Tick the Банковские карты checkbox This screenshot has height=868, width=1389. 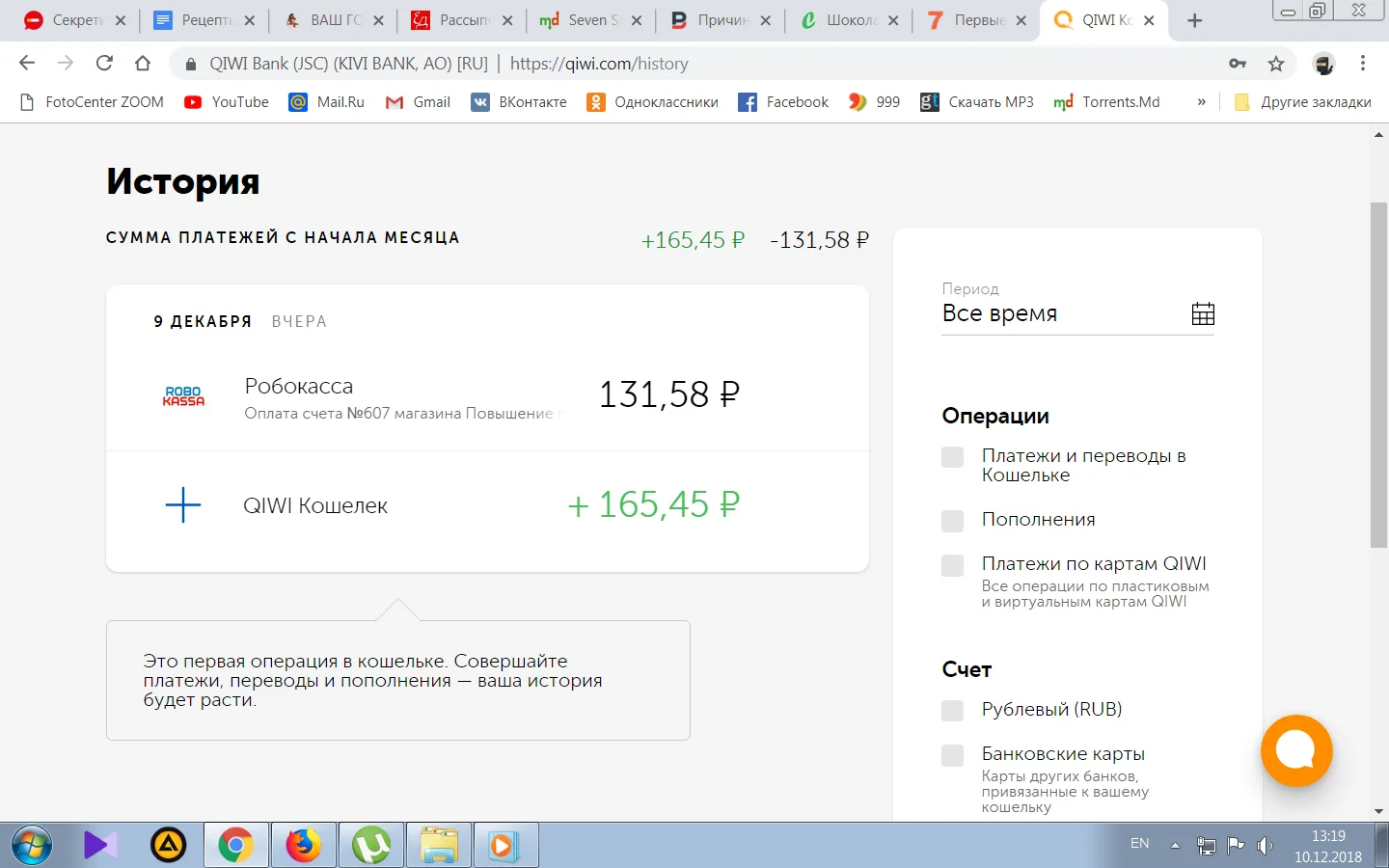coord(953,755)
